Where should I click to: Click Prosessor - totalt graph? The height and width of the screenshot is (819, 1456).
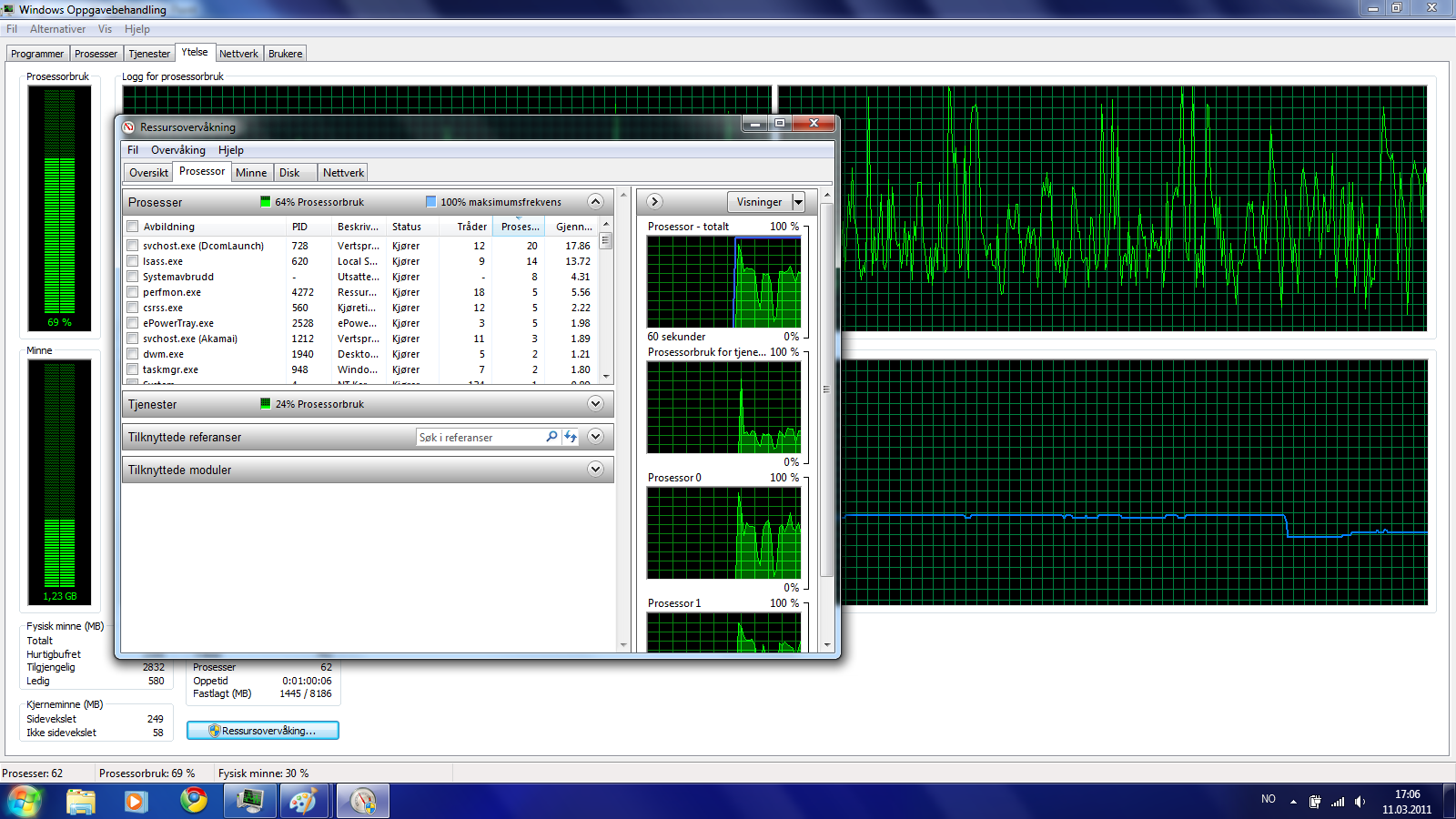click(724, 282)
